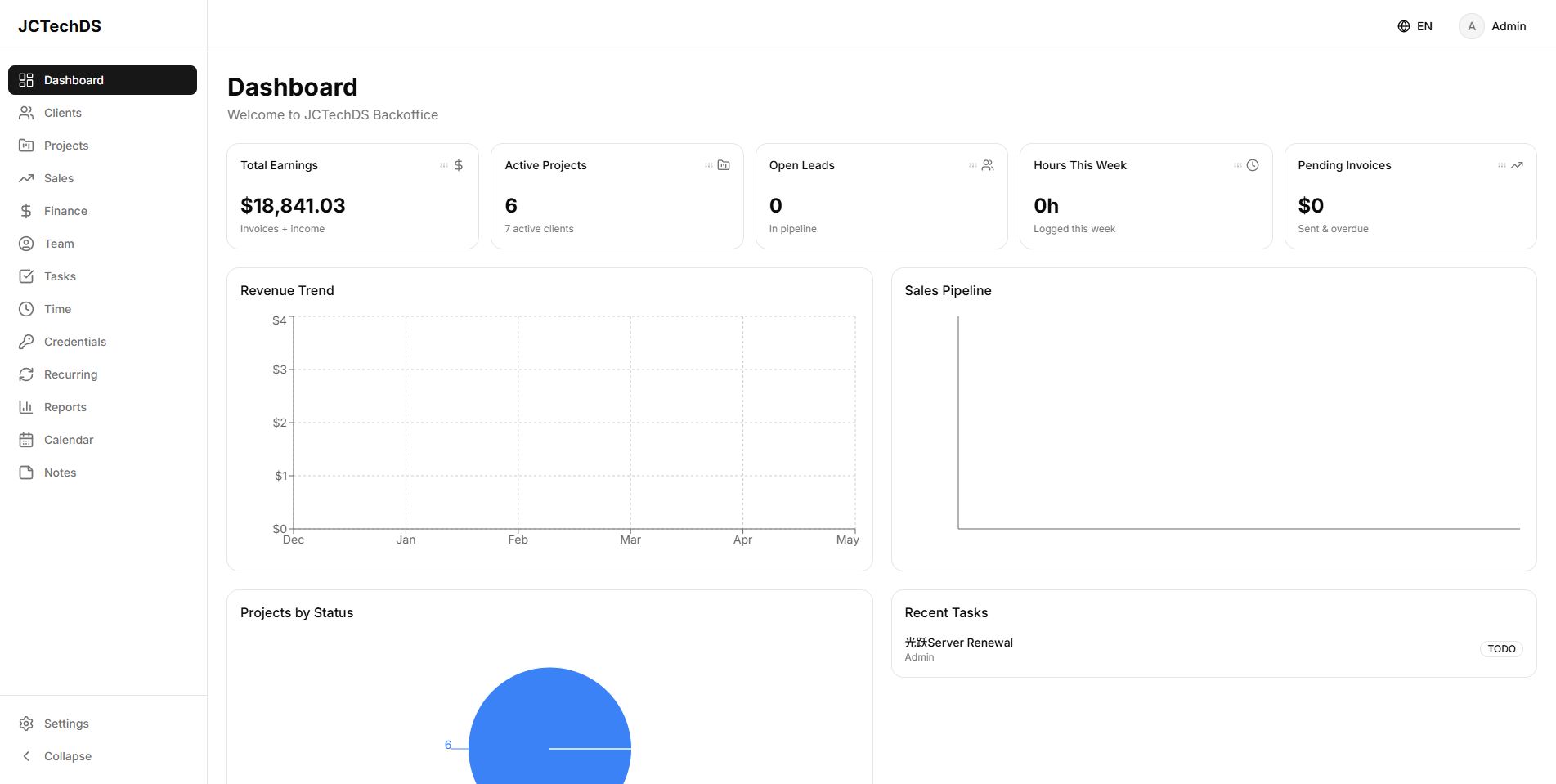Click the Settings gear icon
The width and height of the screenshot is (1556, 784).
[26, 724]
